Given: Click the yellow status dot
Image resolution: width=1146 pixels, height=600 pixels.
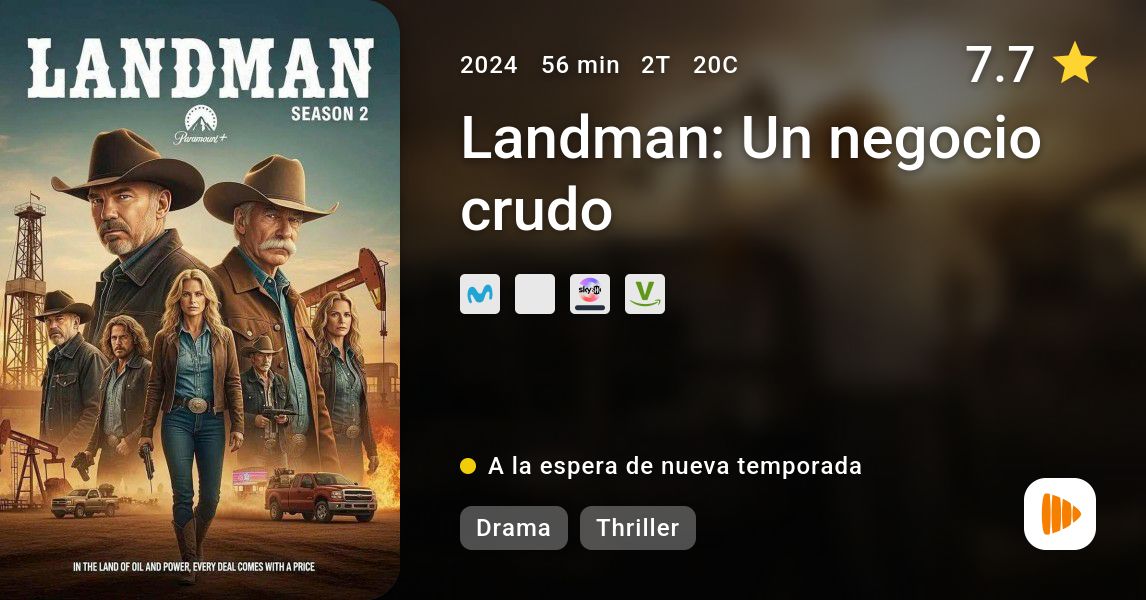Looking at the screenshot, I should [x=468, y=466].
